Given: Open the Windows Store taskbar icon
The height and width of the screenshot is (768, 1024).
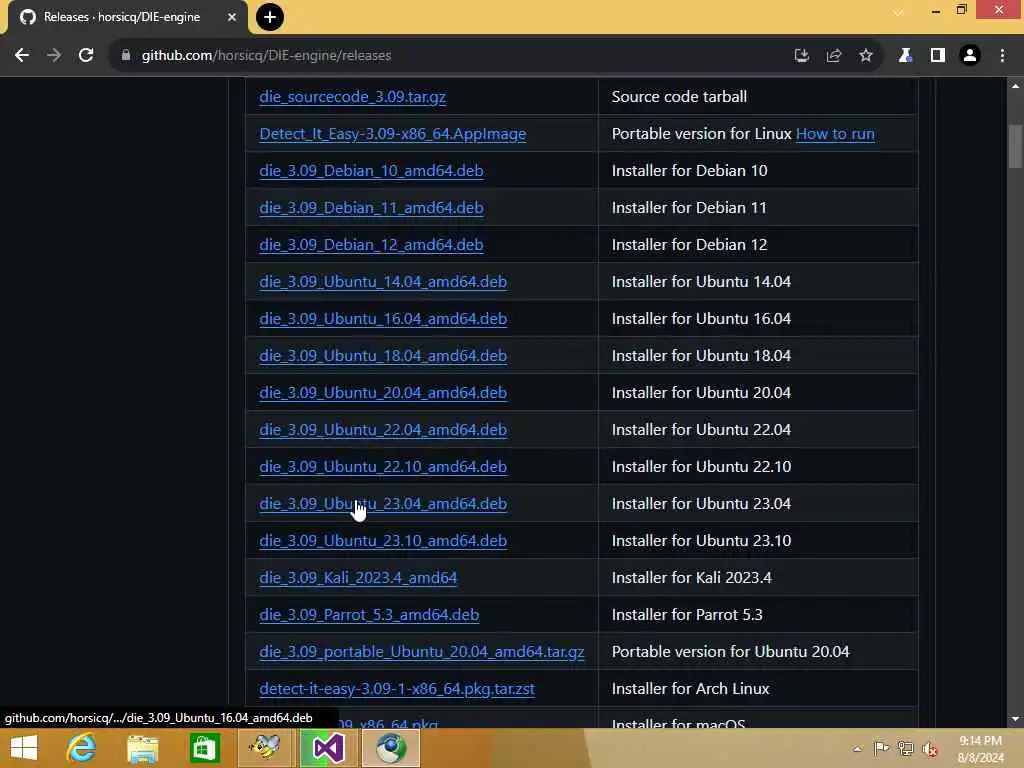Looking at the screenshot, I should point(204,748).
